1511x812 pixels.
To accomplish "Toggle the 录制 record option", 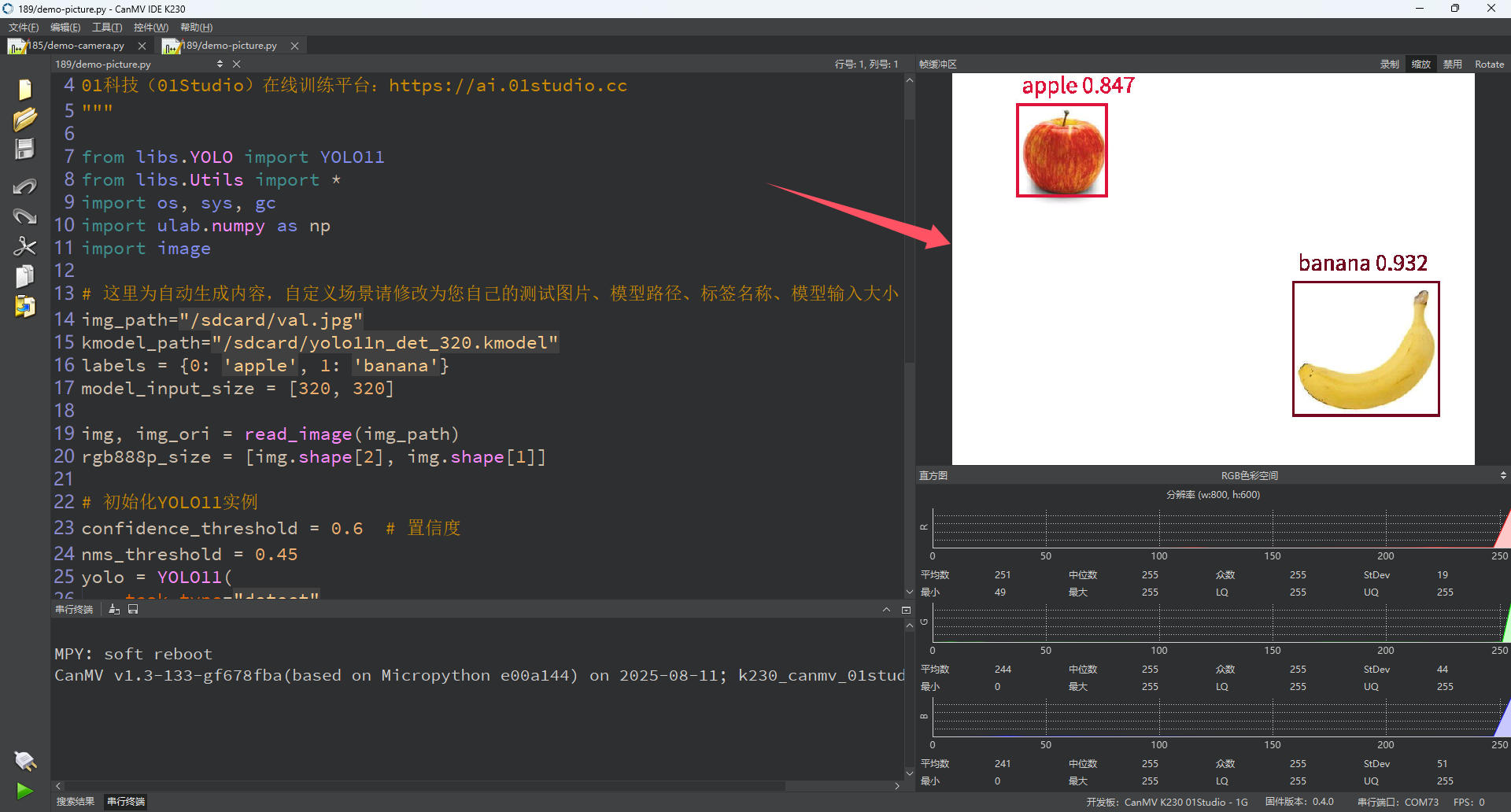I will pos(1389,65).
